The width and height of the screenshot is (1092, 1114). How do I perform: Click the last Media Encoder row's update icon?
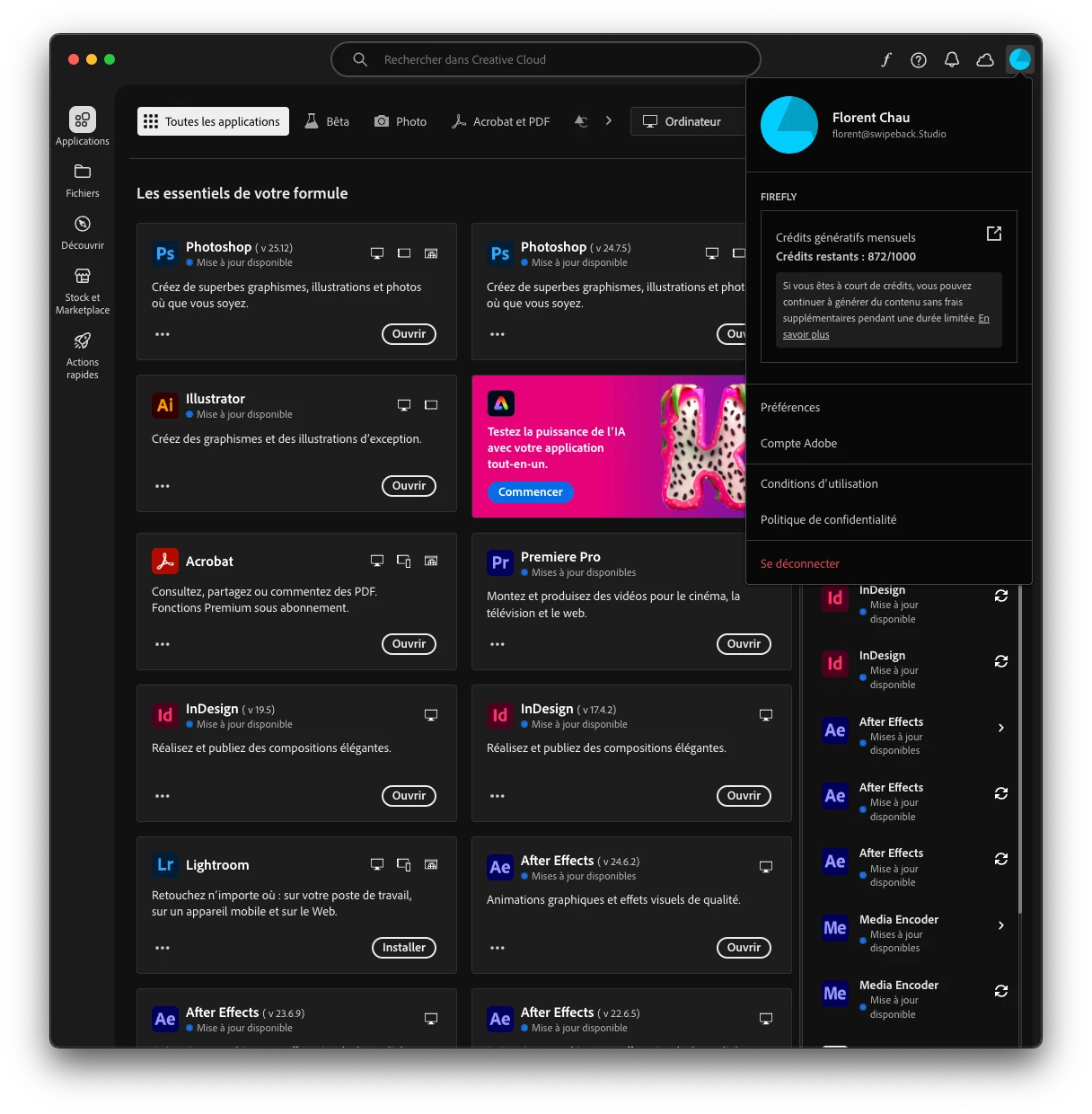[1001, 991]
